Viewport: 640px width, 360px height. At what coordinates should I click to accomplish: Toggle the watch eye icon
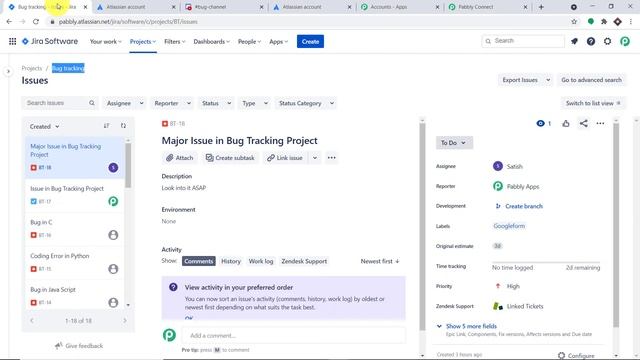click(x=540, y=123)
